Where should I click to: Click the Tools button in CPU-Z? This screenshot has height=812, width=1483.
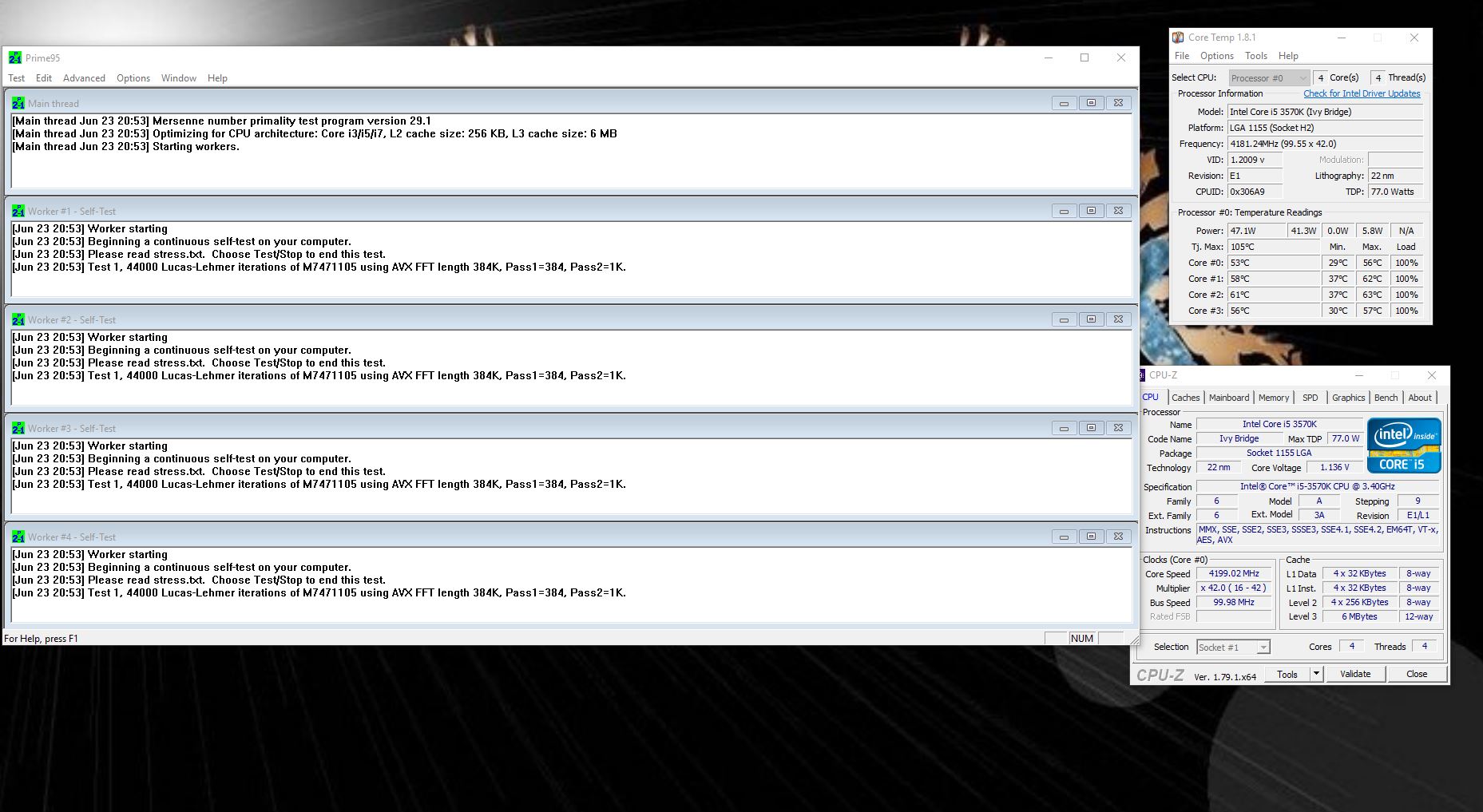(x=1287, y=674)
